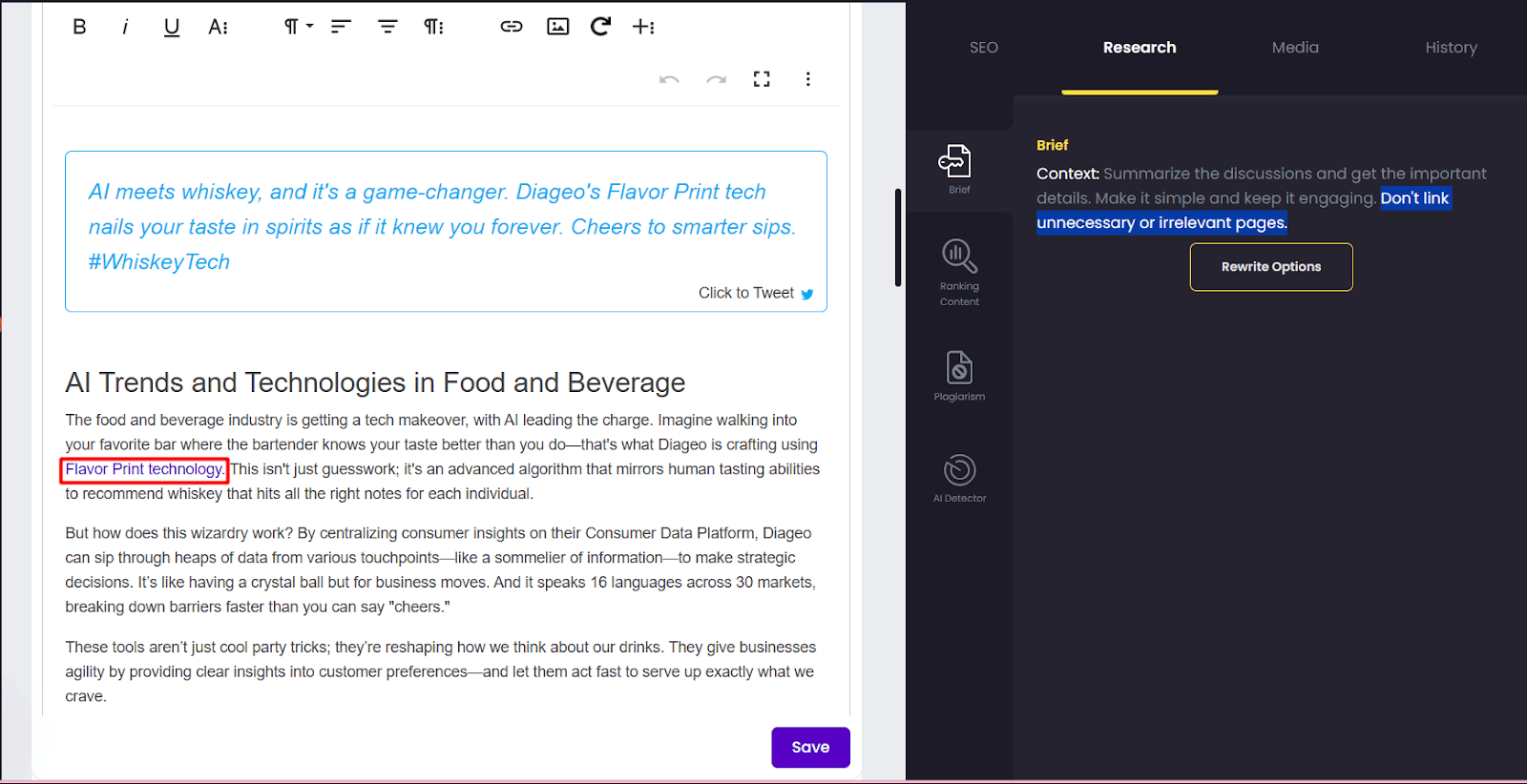Click the paragraph starting 'These tools aren't just'
The width and height of the screenshot is (1527, 784).
[x=440, y=671]
